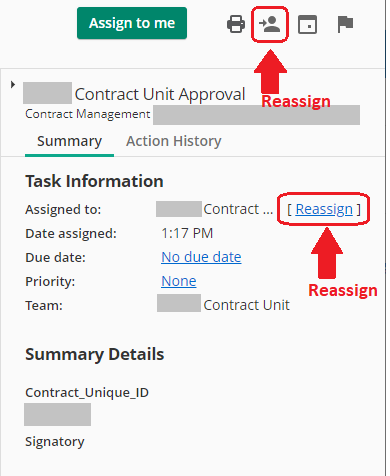This screenshot has width=390, height=476.
Task: Select the Summary tab
Action: click(69, 141)
